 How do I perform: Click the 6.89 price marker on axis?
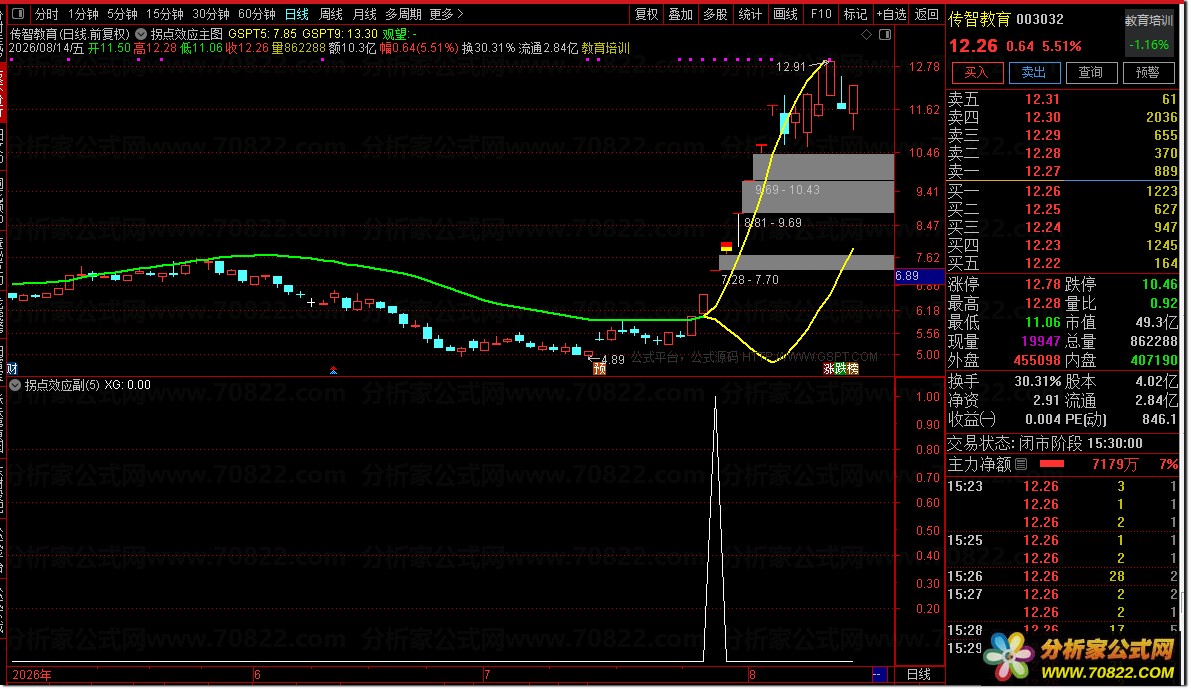click(x=919, y=276)
